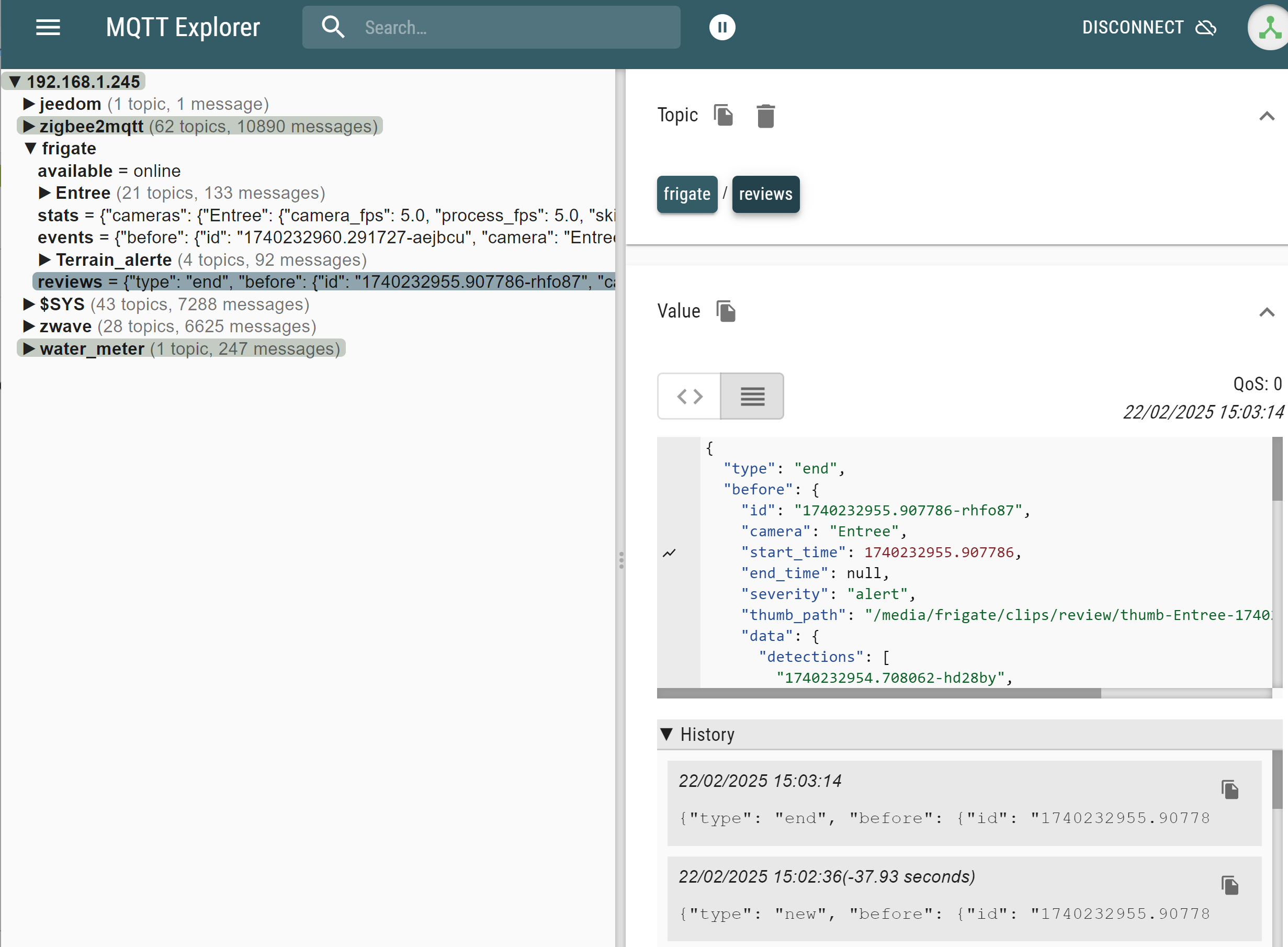Delete the topic with trash icon
Screen dimensions: 1288x947
(766, 116)
